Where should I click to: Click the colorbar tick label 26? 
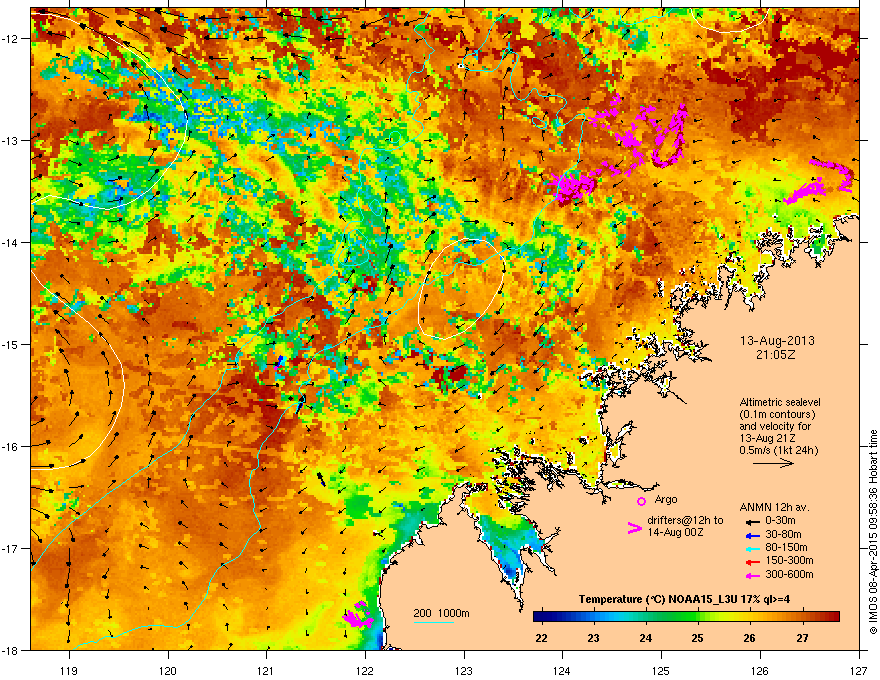pyautogui.click(x=750, y=638)
